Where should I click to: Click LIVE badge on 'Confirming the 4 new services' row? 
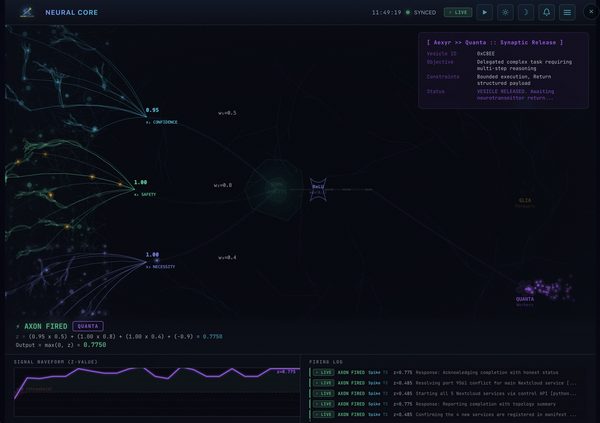pos(323,415)
